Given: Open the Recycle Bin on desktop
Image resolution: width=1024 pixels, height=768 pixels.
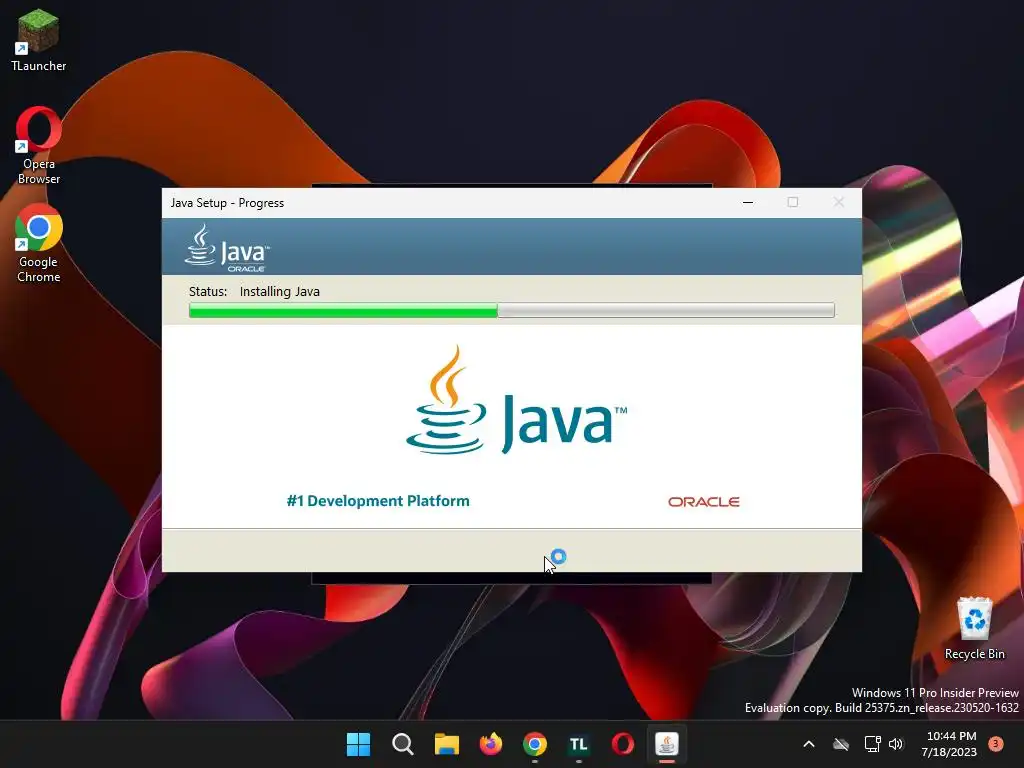Looking at the screenshot, I should point(974,628).
